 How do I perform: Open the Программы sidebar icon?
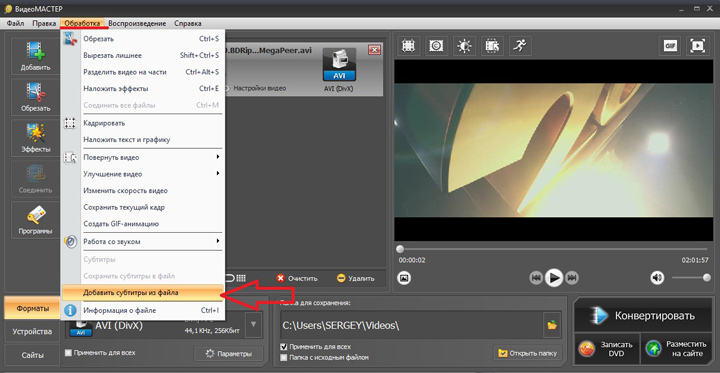(x=35, y=220)
